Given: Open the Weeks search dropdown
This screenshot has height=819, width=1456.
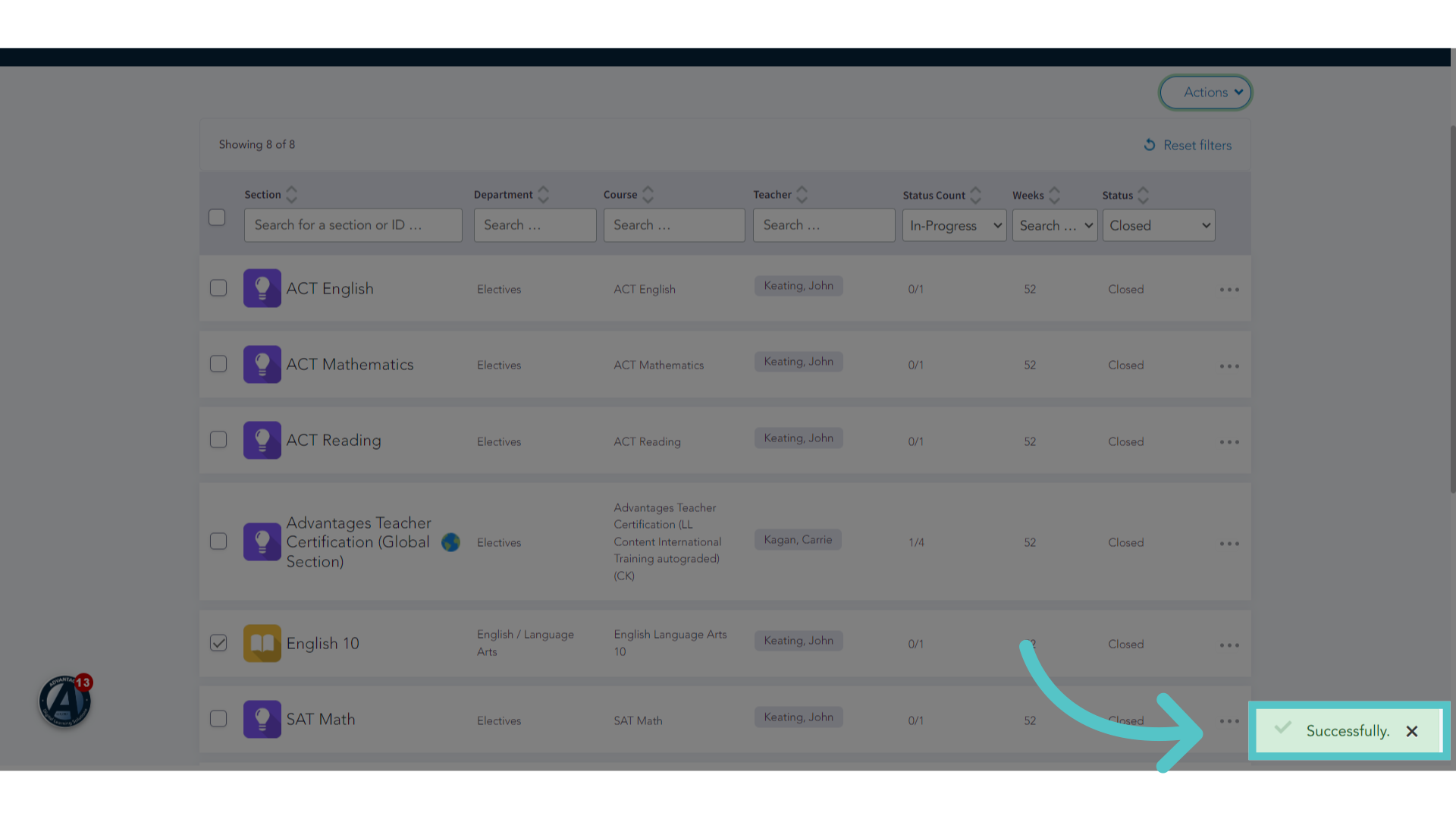Looking at the screenshot, I should 1055,225.
